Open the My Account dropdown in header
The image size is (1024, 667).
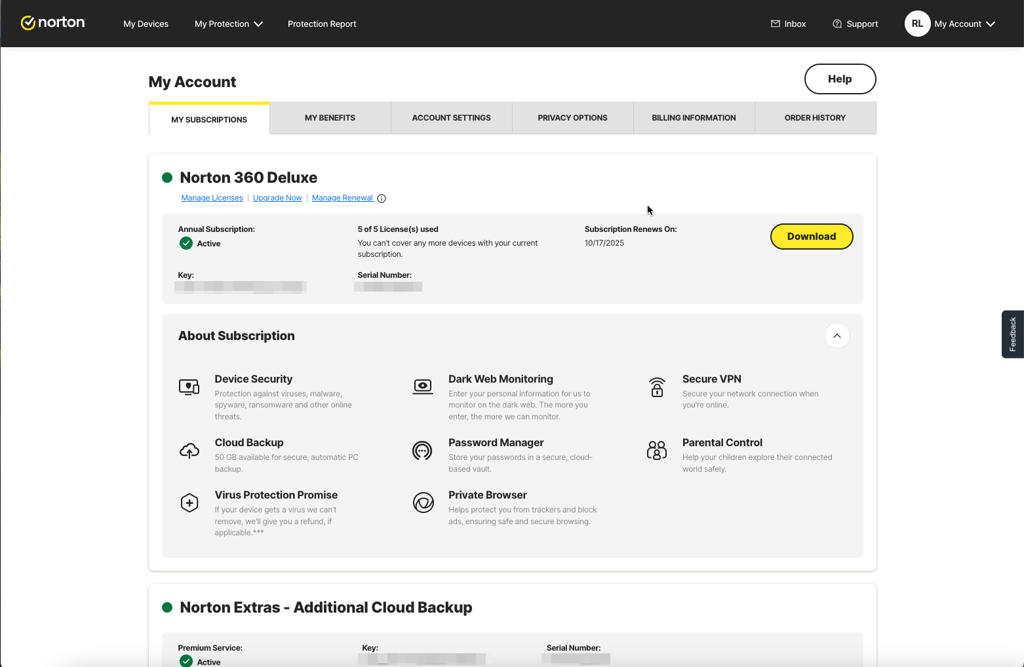click(965, 24)
